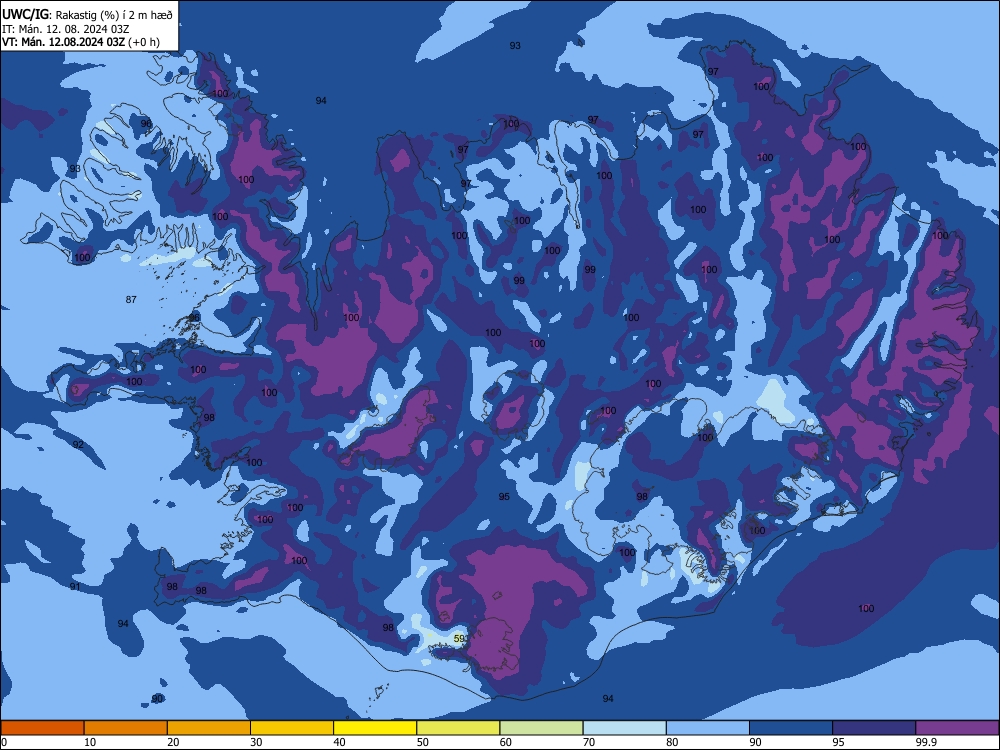Click the '59' humidity value on the map
The height and width of the screenshot is (750, 1000).
click(x=459, y=638)
